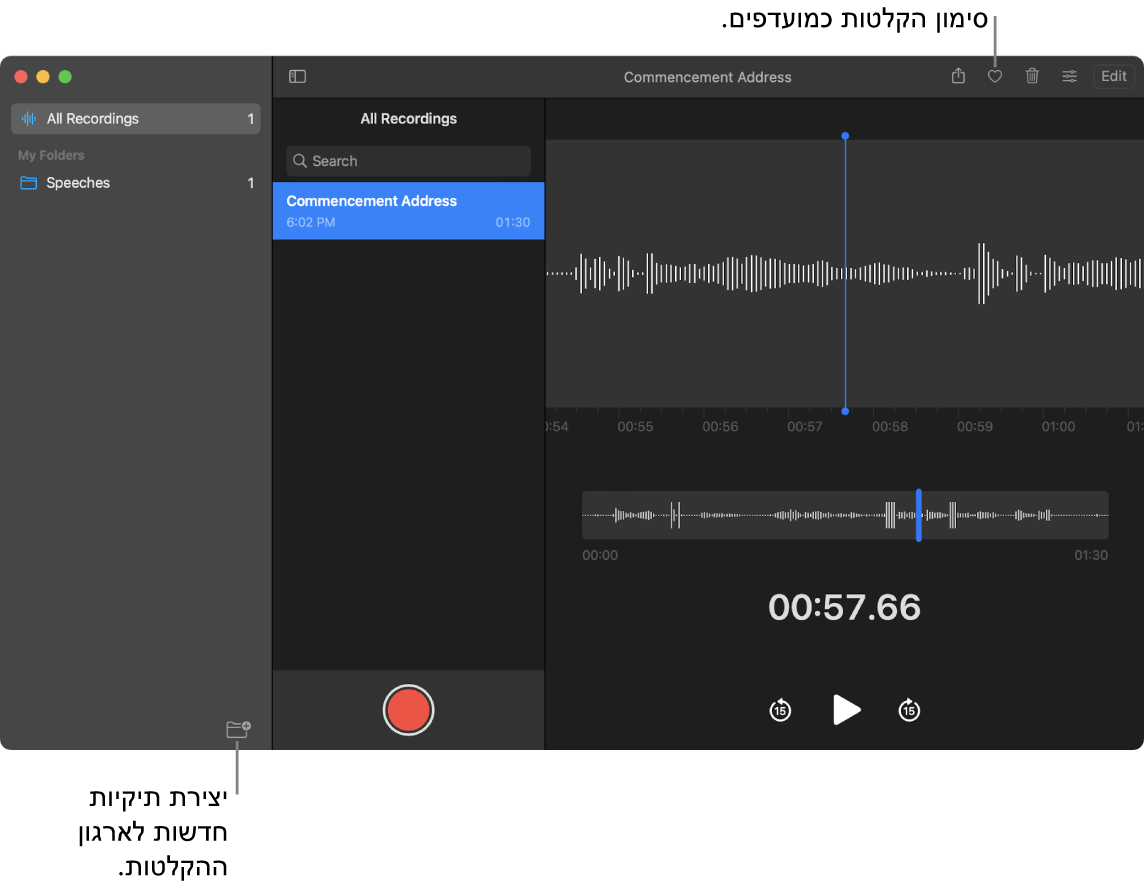
Task: Select the All Recordings waveform icon
Action: [x=31, y=118]
